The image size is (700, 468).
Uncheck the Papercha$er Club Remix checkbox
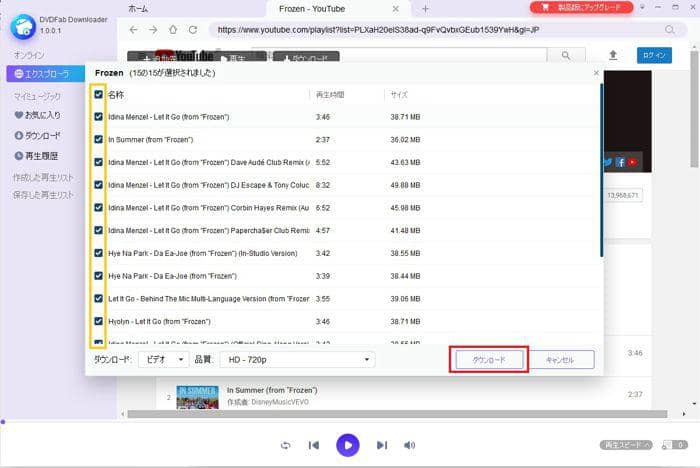(x=99, y=231)
